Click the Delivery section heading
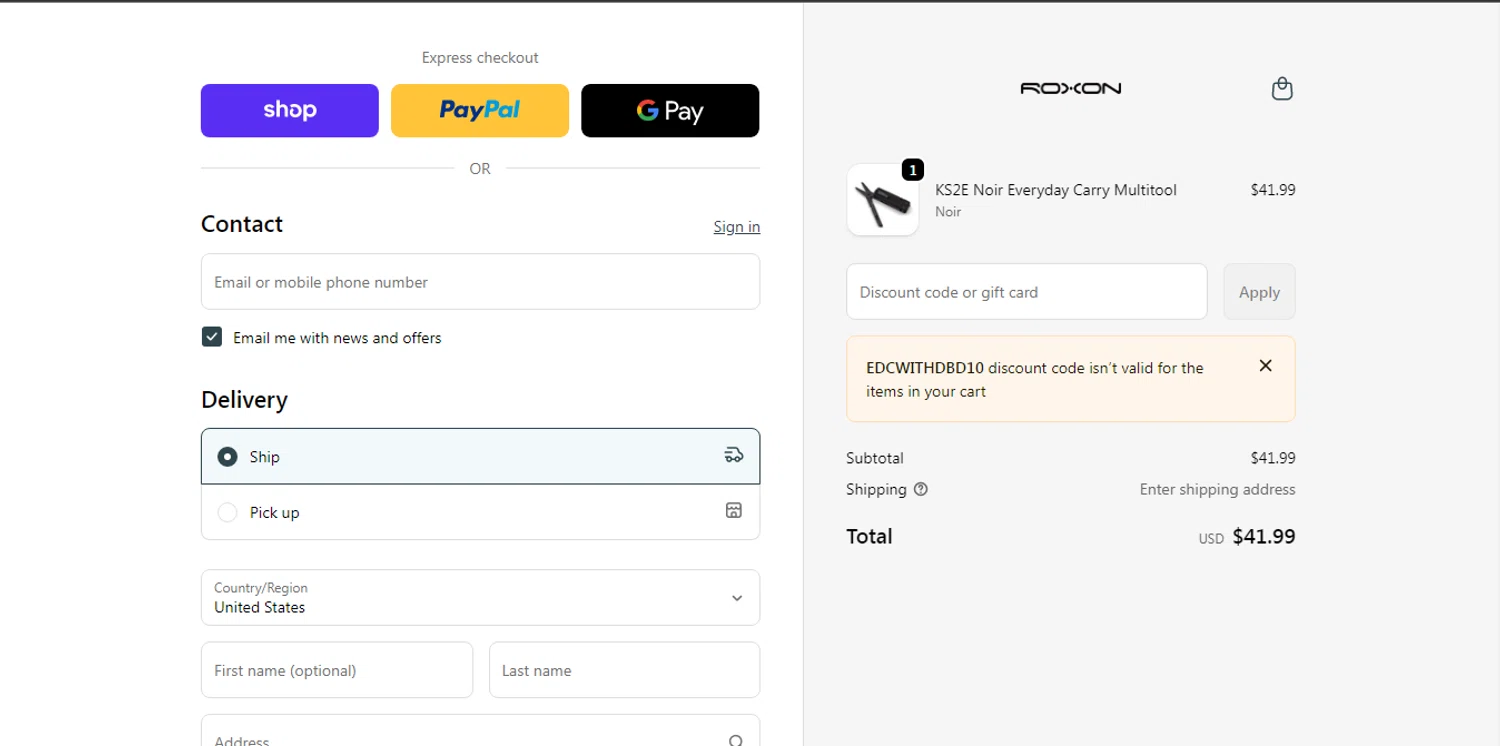 (x=244, y=400)
